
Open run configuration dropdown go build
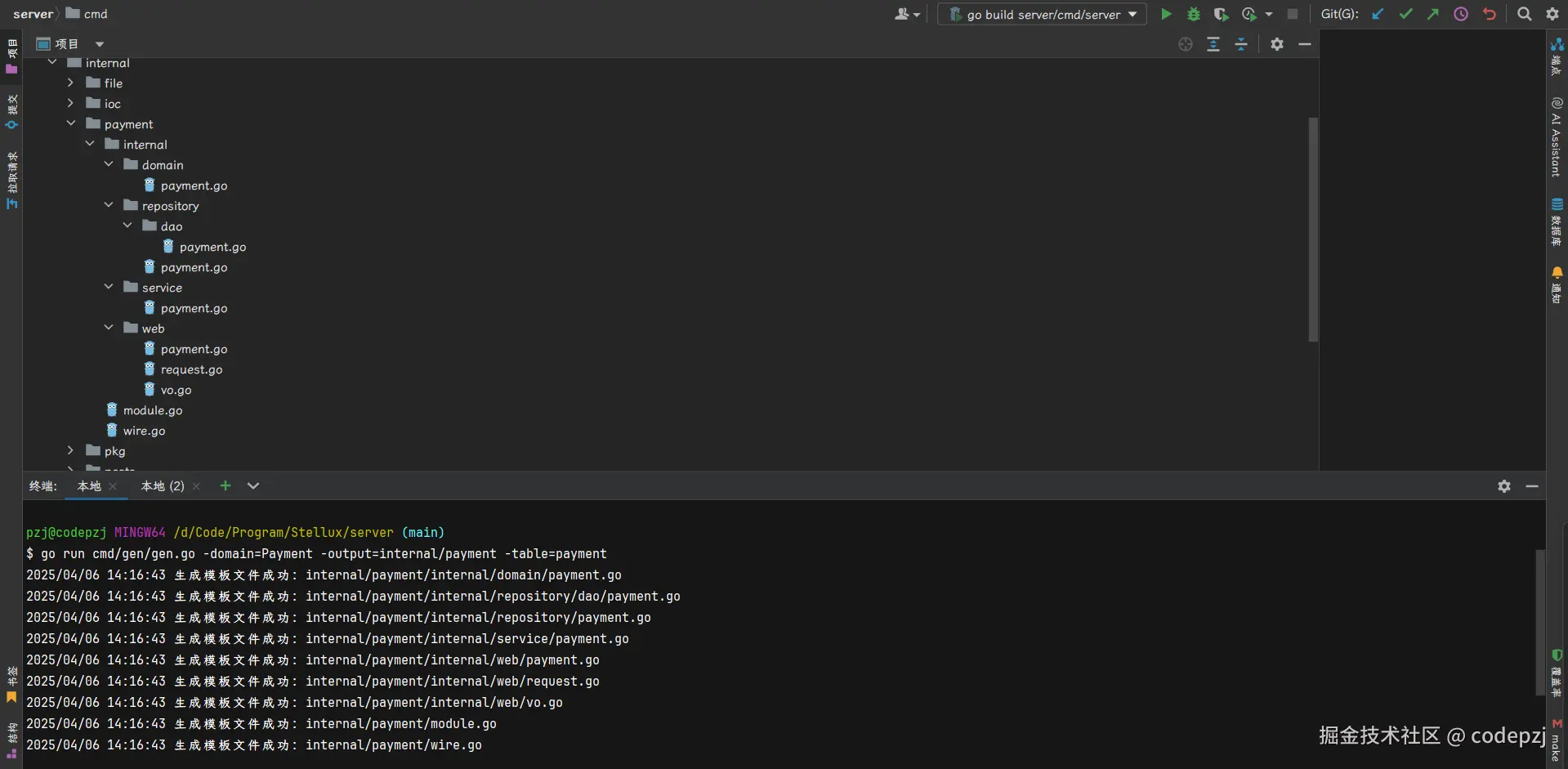1042,14
